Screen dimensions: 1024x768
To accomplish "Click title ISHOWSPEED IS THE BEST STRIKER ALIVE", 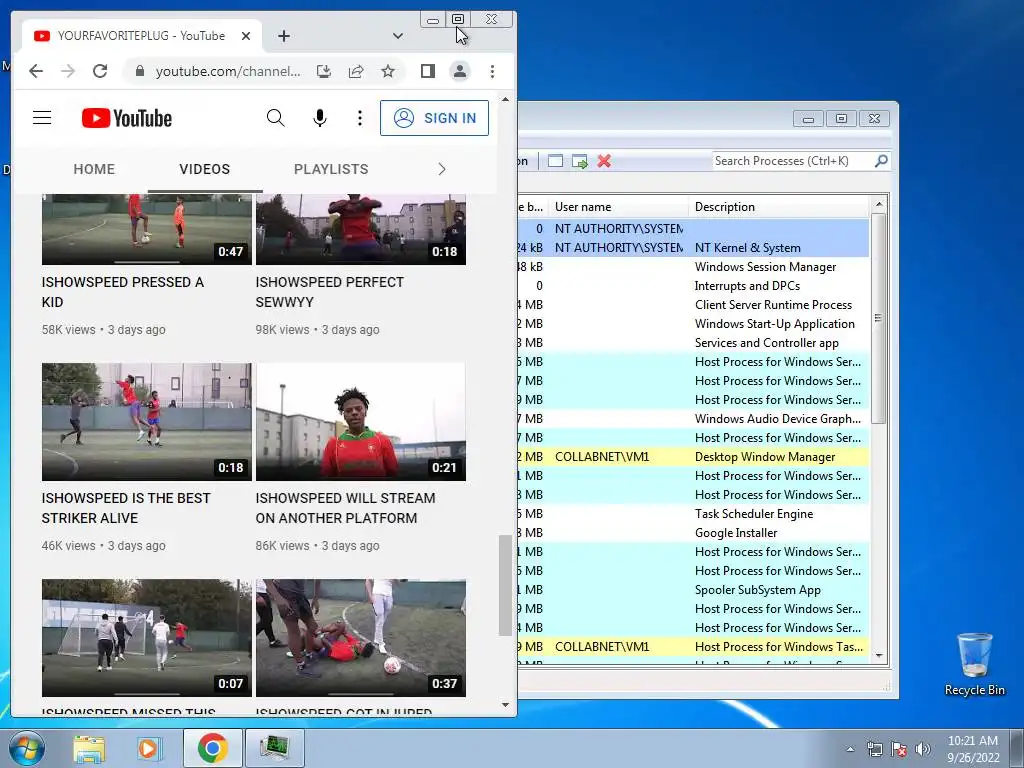I will [126, 507].
